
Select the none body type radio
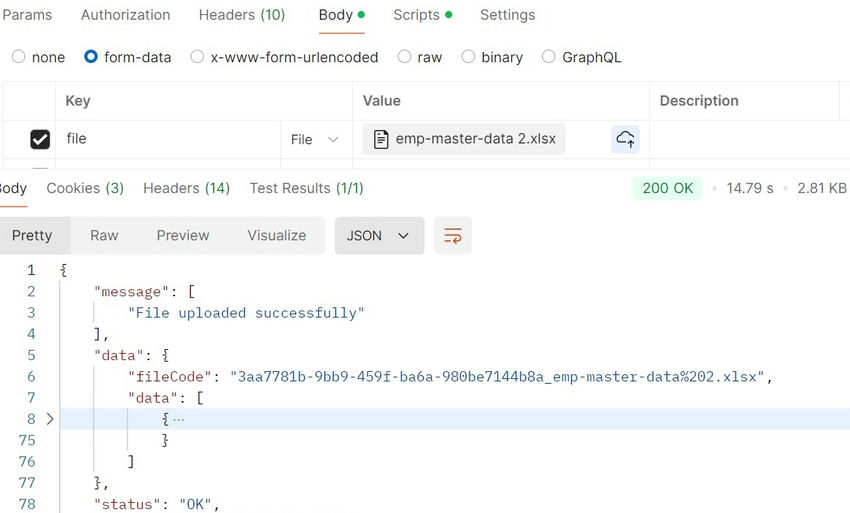click(x=18, y=56)
